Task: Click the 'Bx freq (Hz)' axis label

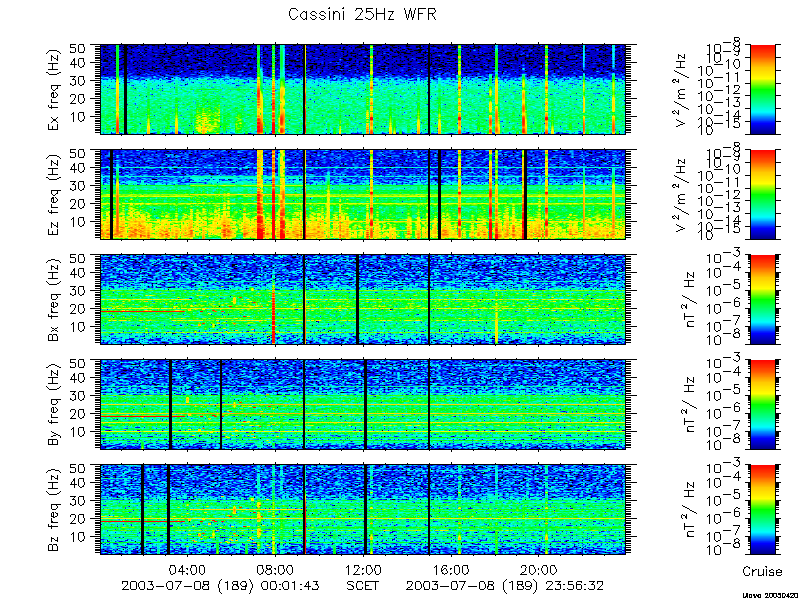Action: (x=55, y=300)
